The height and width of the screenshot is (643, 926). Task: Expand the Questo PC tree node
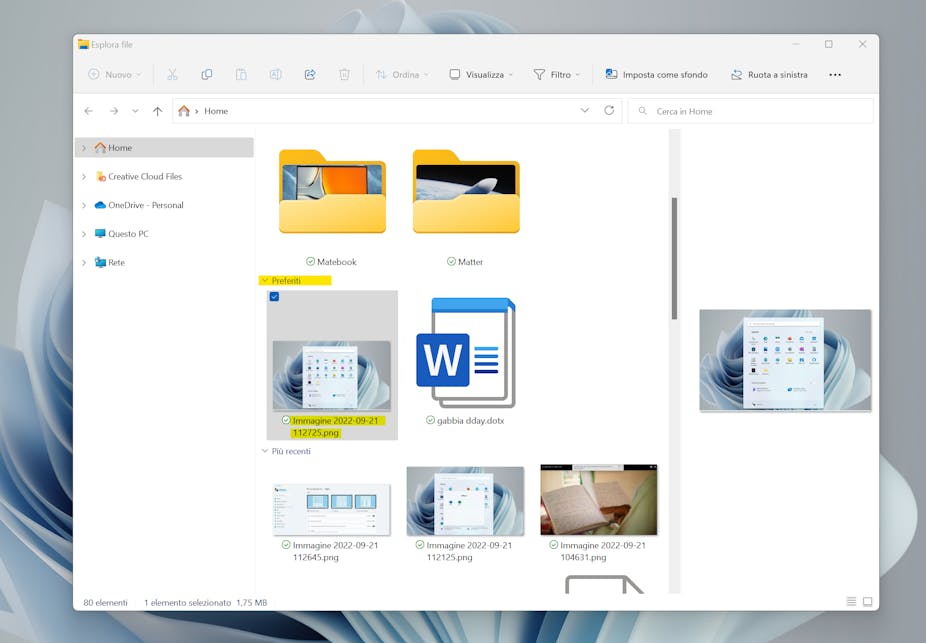84,234
